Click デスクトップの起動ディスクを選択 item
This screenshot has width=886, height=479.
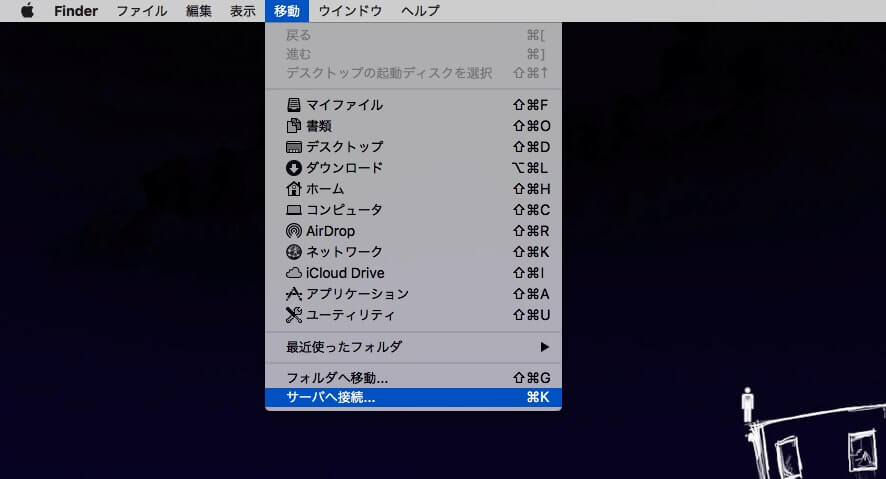coord(413,73)
